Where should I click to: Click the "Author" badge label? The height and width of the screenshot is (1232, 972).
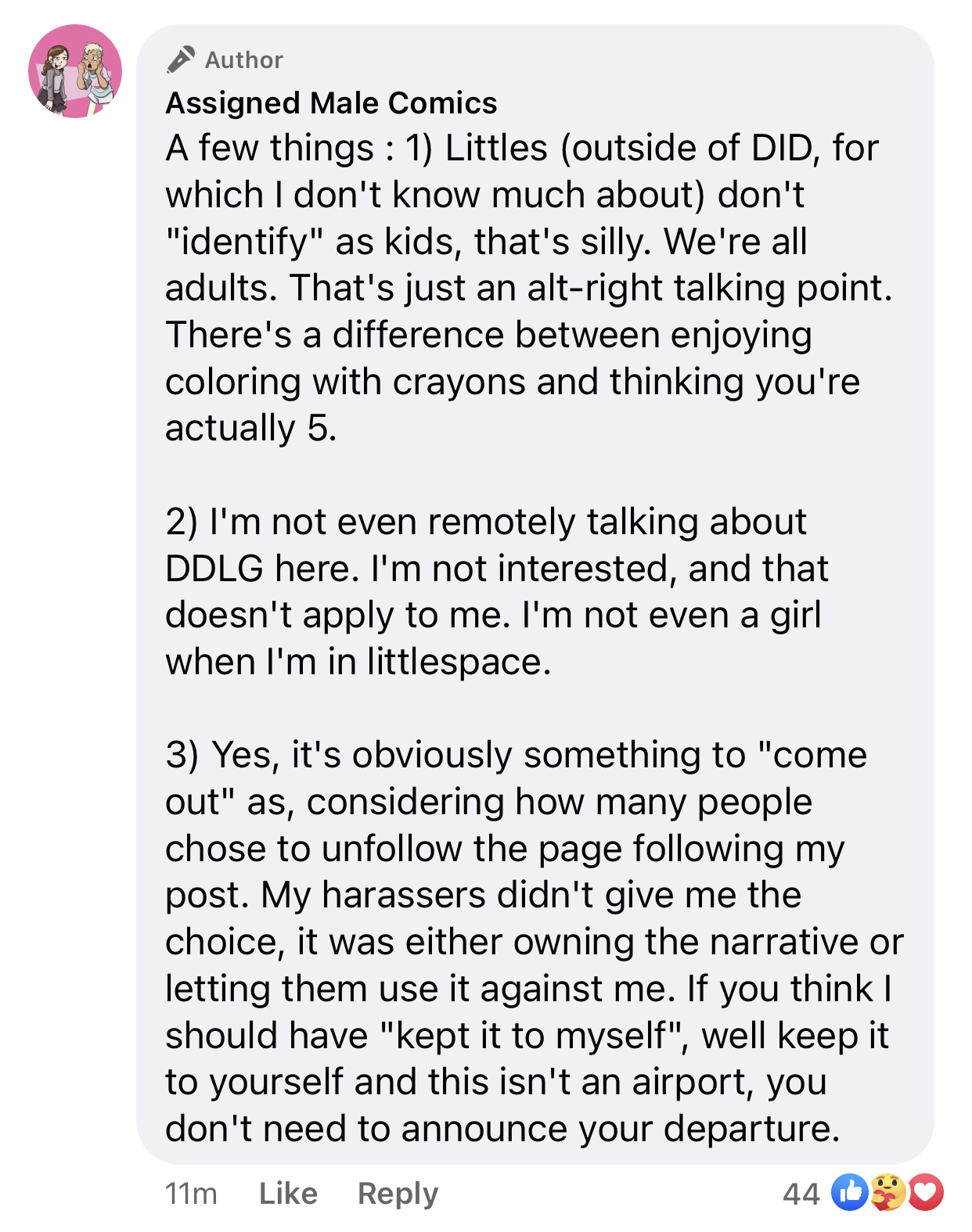[x=243, y=60]
